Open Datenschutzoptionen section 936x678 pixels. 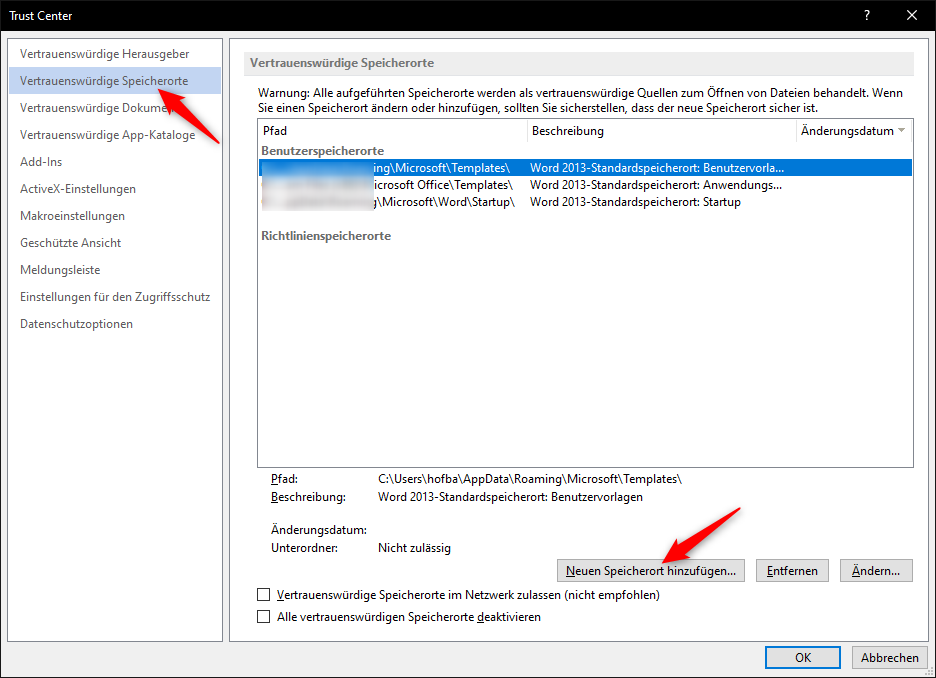coord(76,324)
